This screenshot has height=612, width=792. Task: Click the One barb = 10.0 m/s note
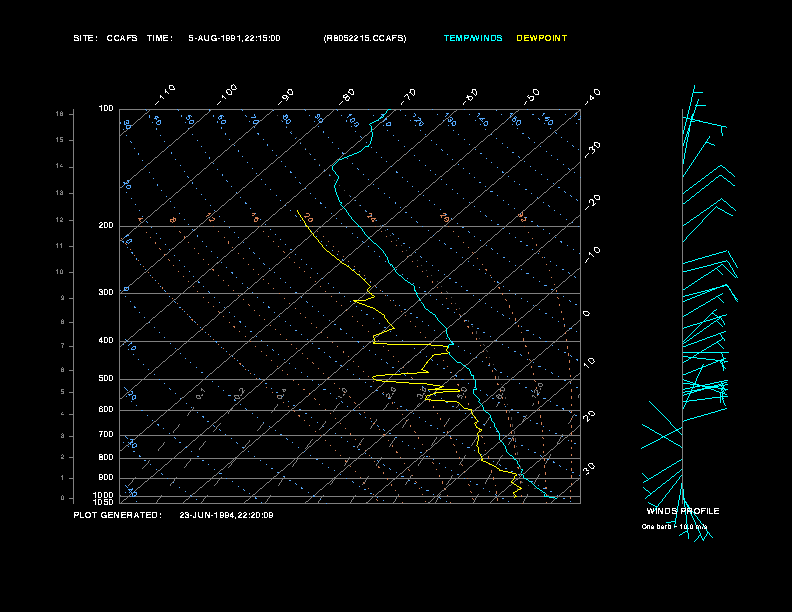point(674,527)
